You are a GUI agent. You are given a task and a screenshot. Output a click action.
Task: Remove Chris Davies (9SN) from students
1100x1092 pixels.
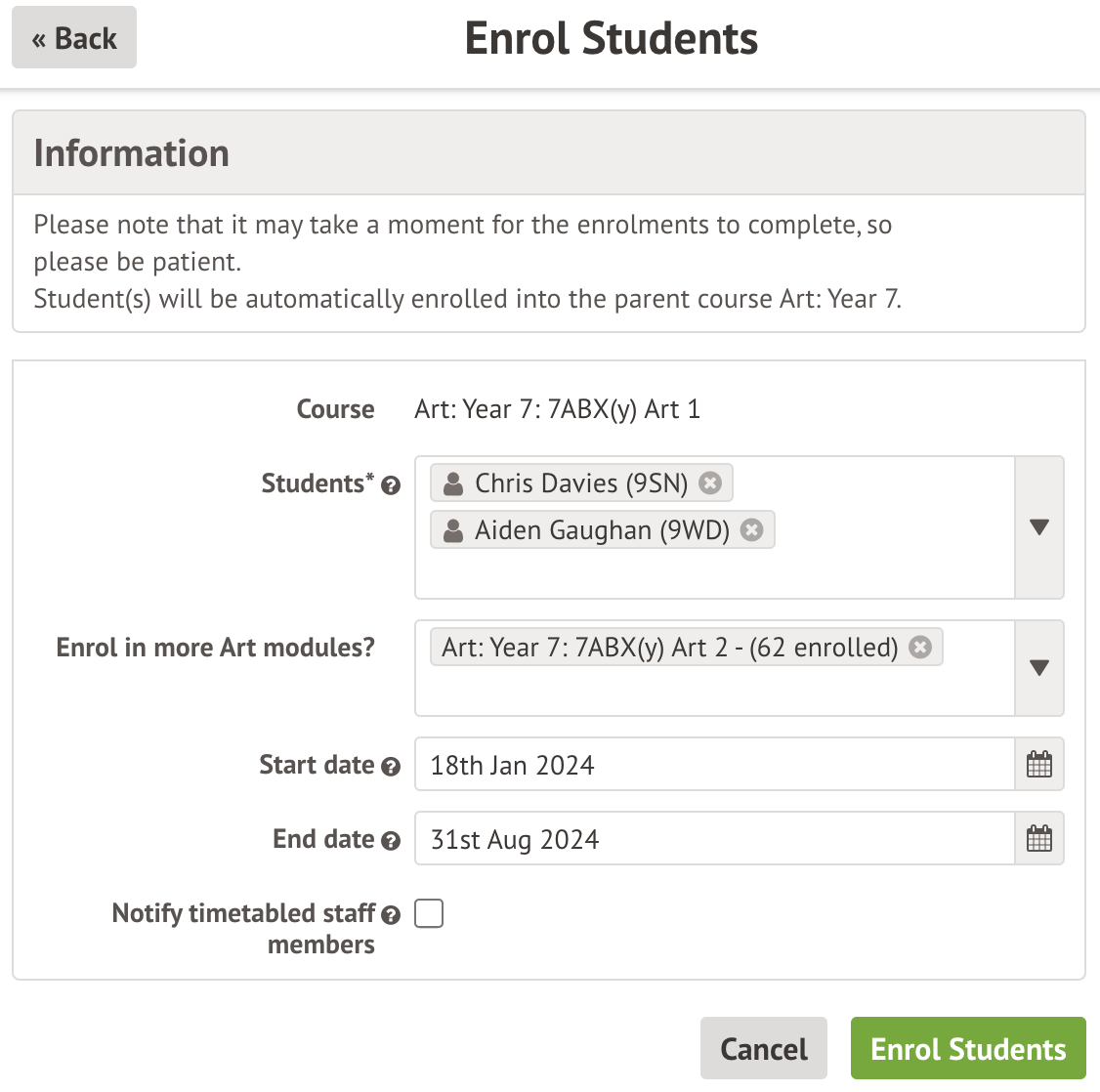711,483
